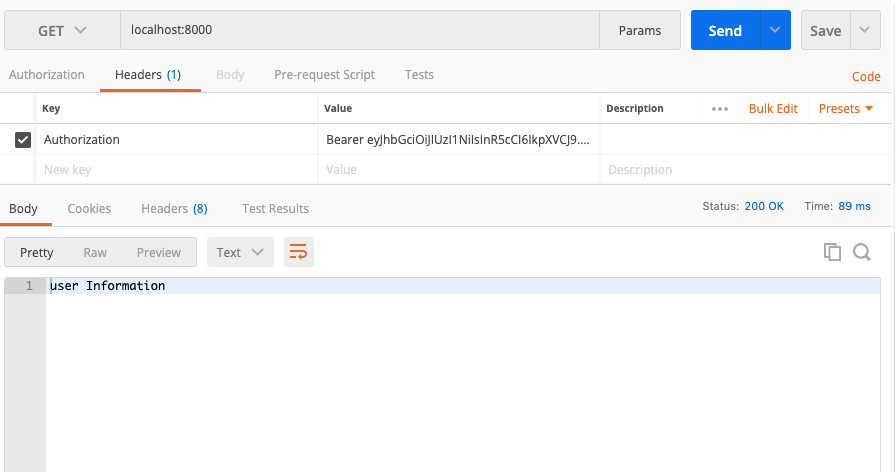View the response Headers (8) tab
This screenshot has height=472, width=895.
174,209
